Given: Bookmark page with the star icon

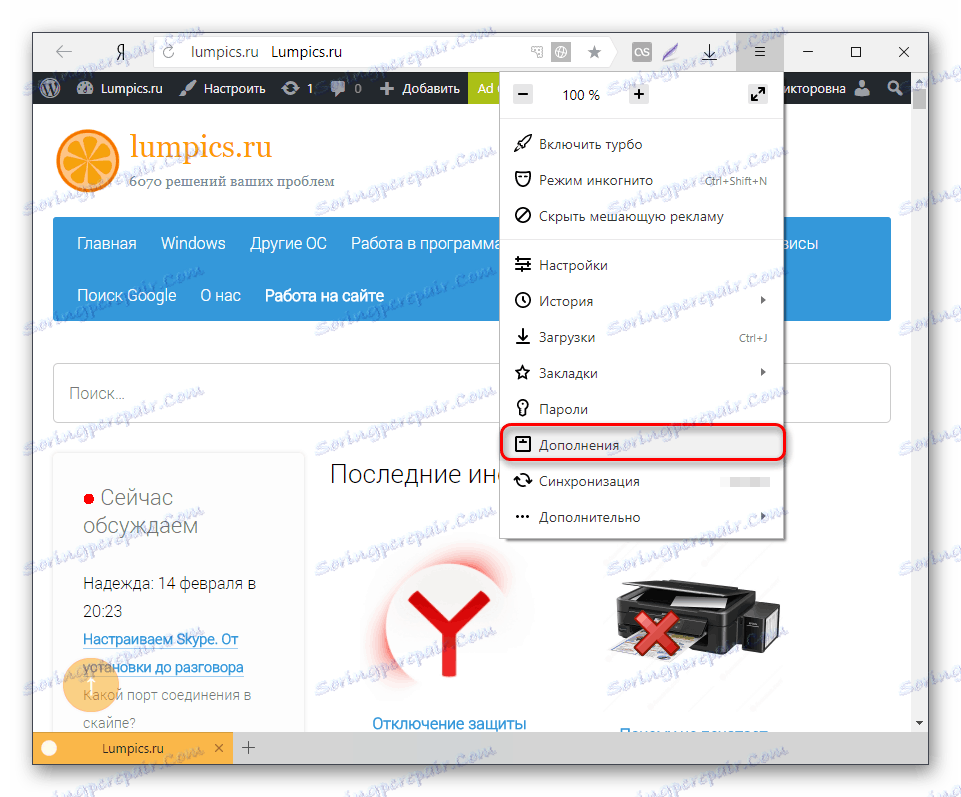Looking at the screenshot, I should 594,52.
